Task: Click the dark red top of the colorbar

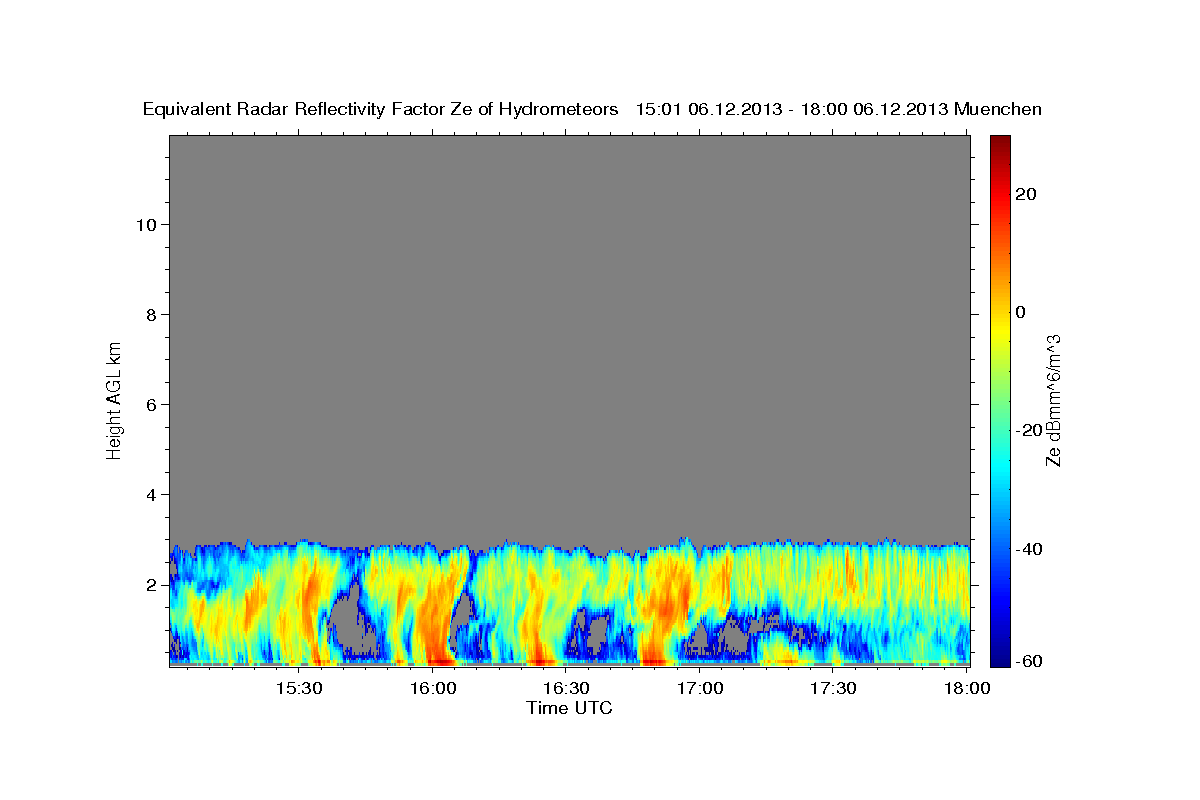Action: 1000,143
